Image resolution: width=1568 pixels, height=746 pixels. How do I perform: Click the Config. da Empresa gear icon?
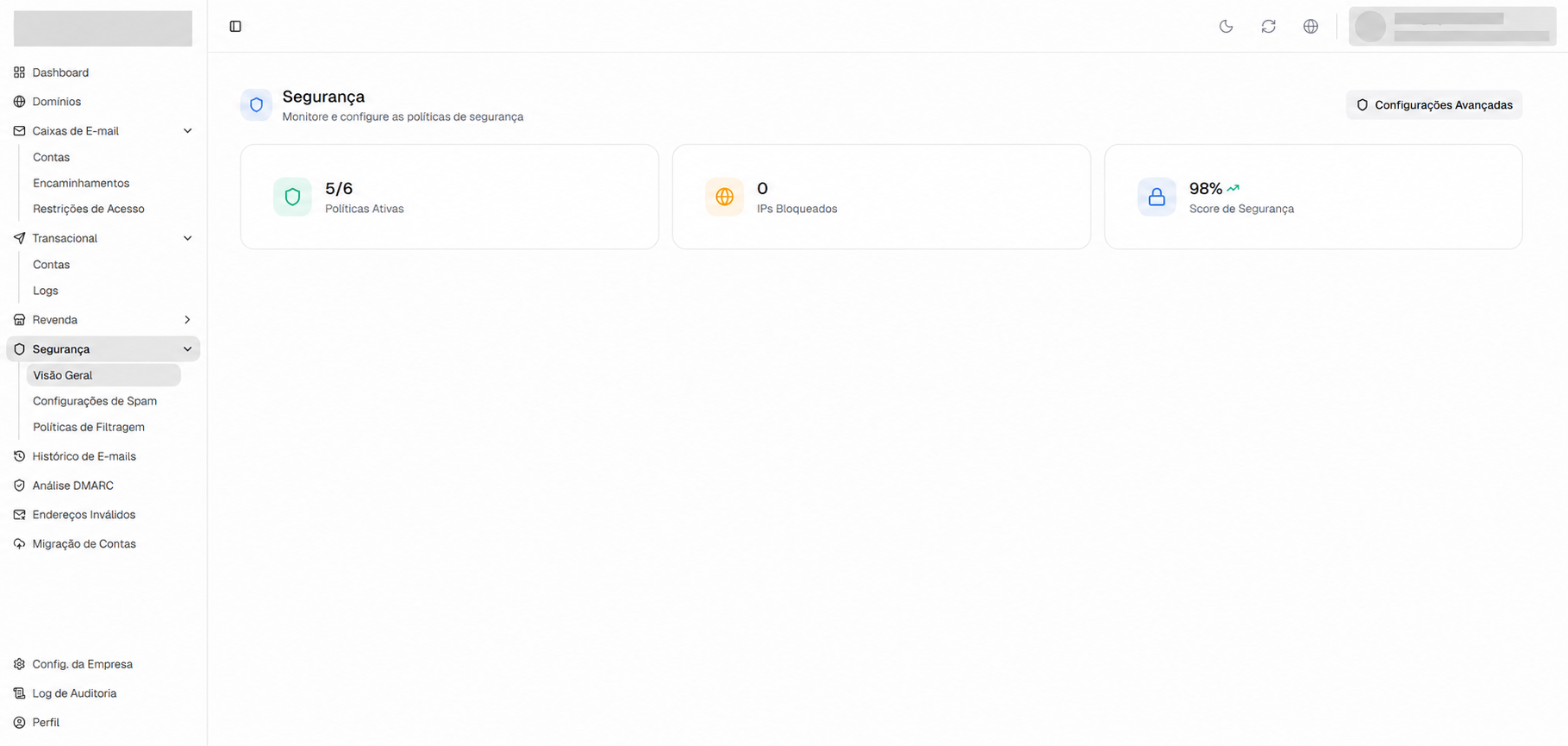(x=19, y=664)
